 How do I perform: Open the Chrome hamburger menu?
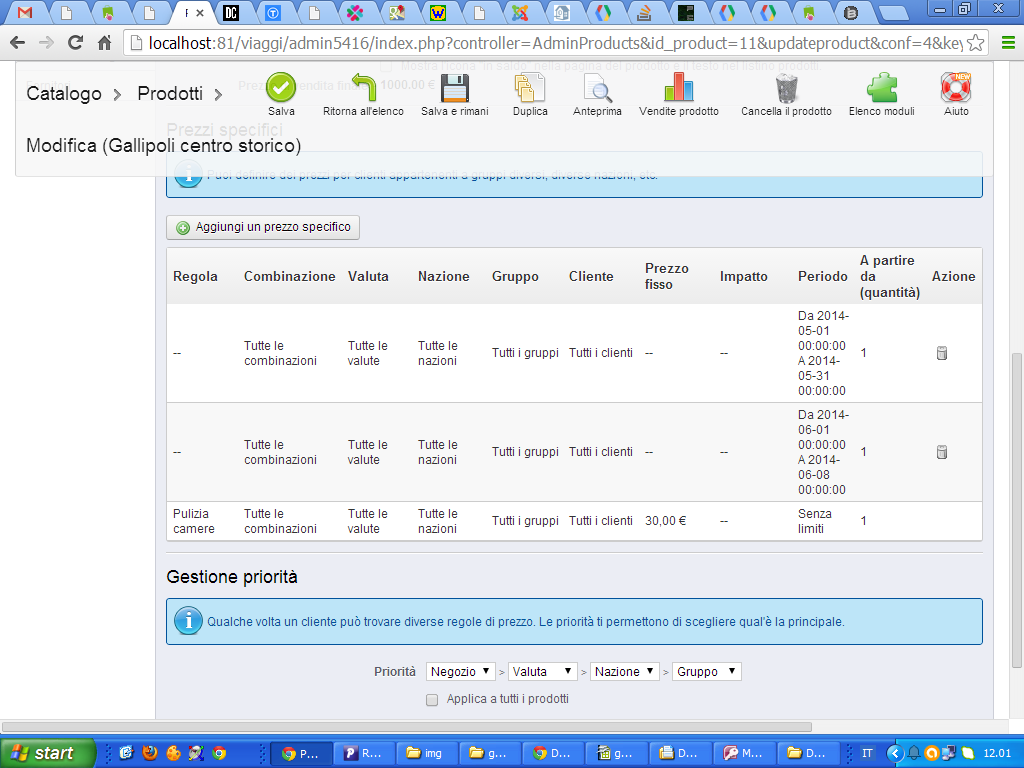coord(1008,43)
